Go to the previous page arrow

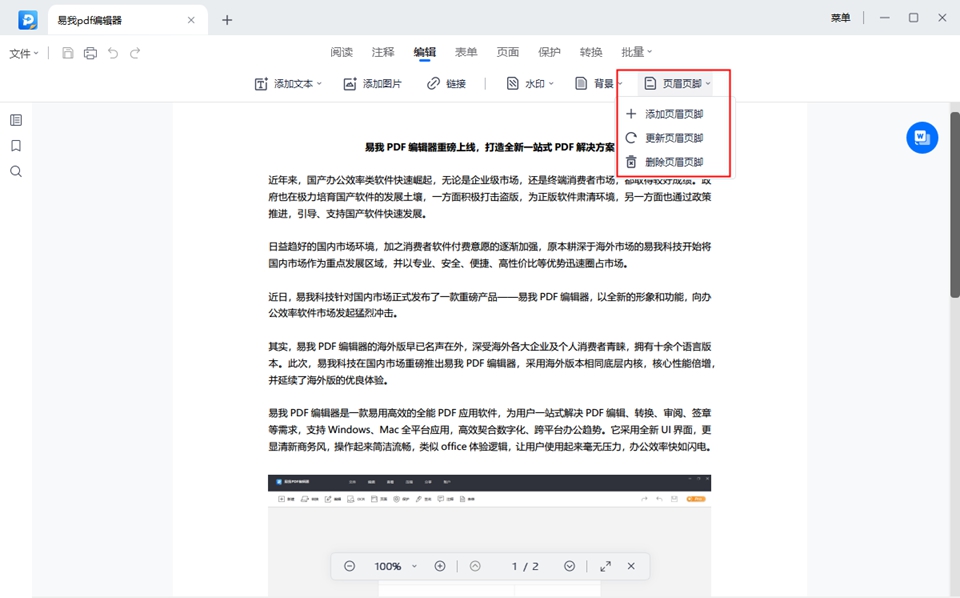coord(475,566)
